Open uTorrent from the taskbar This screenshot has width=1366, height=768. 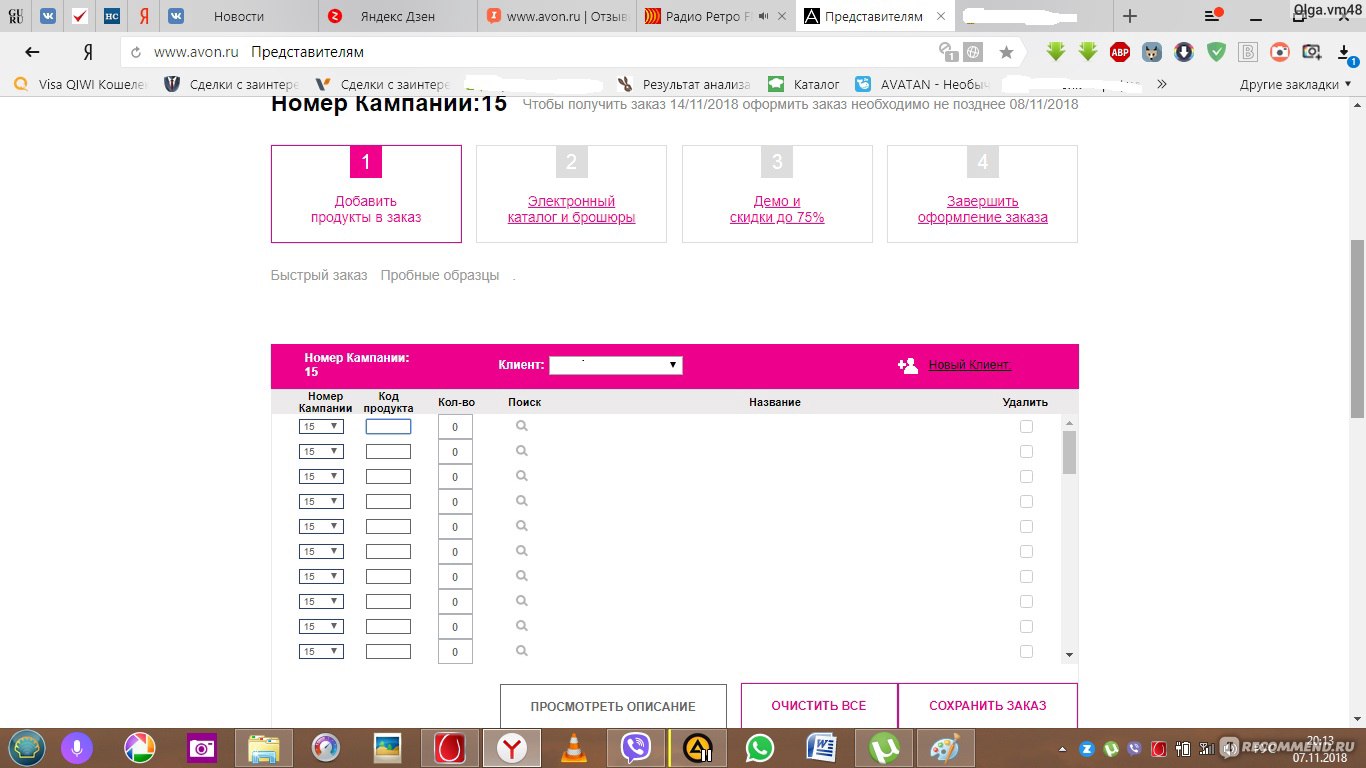pos(884,747)
